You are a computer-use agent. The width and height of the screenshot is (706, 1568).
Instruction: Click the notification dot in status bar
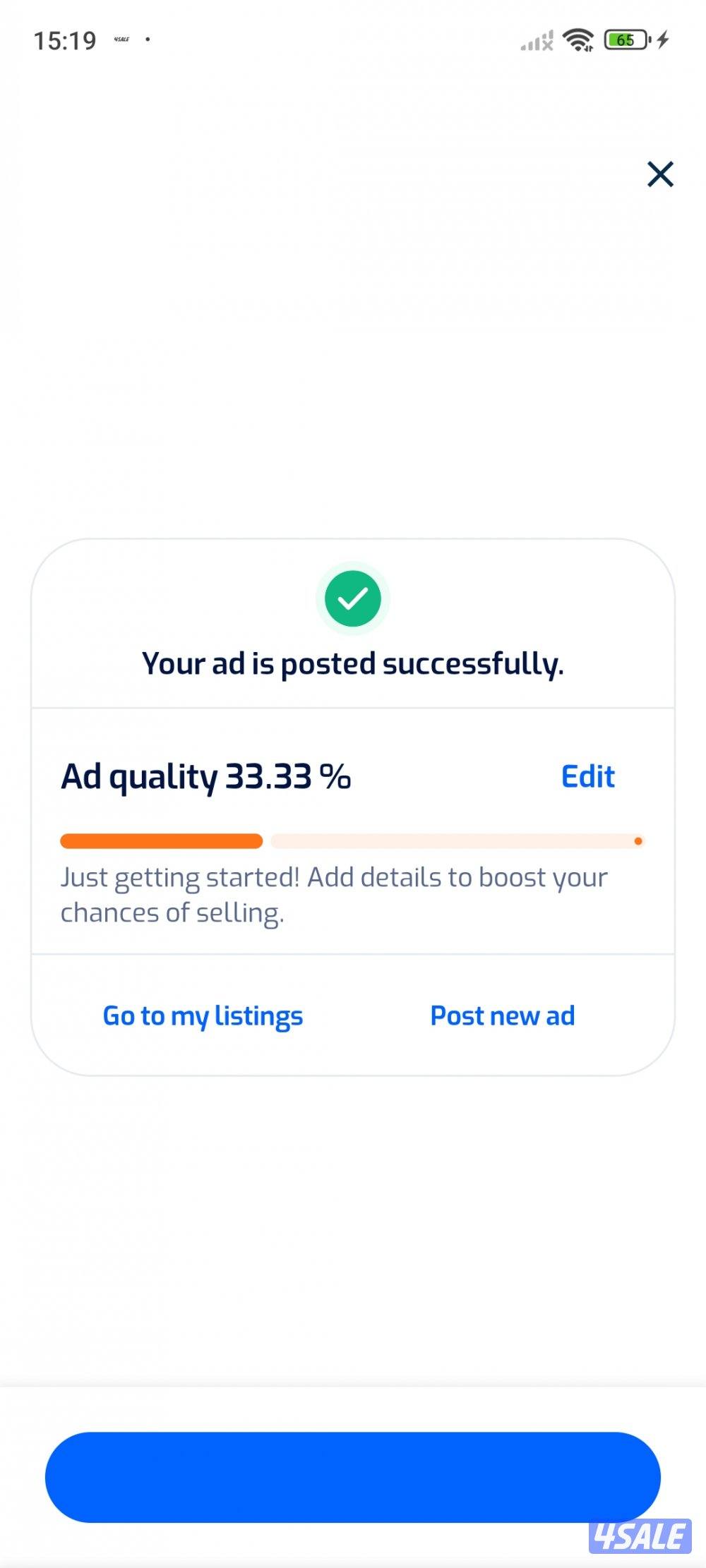pyautogui.click(x=148, y=40)
